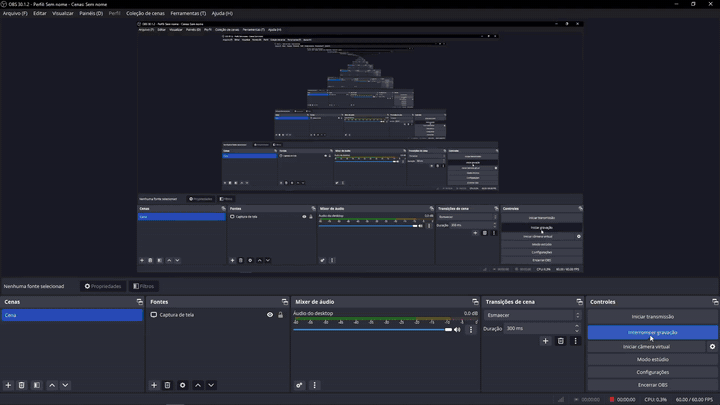Viewport: 720px width, 405px height.
Task: Click the Filtros button
Action: [x=144, y=286]
